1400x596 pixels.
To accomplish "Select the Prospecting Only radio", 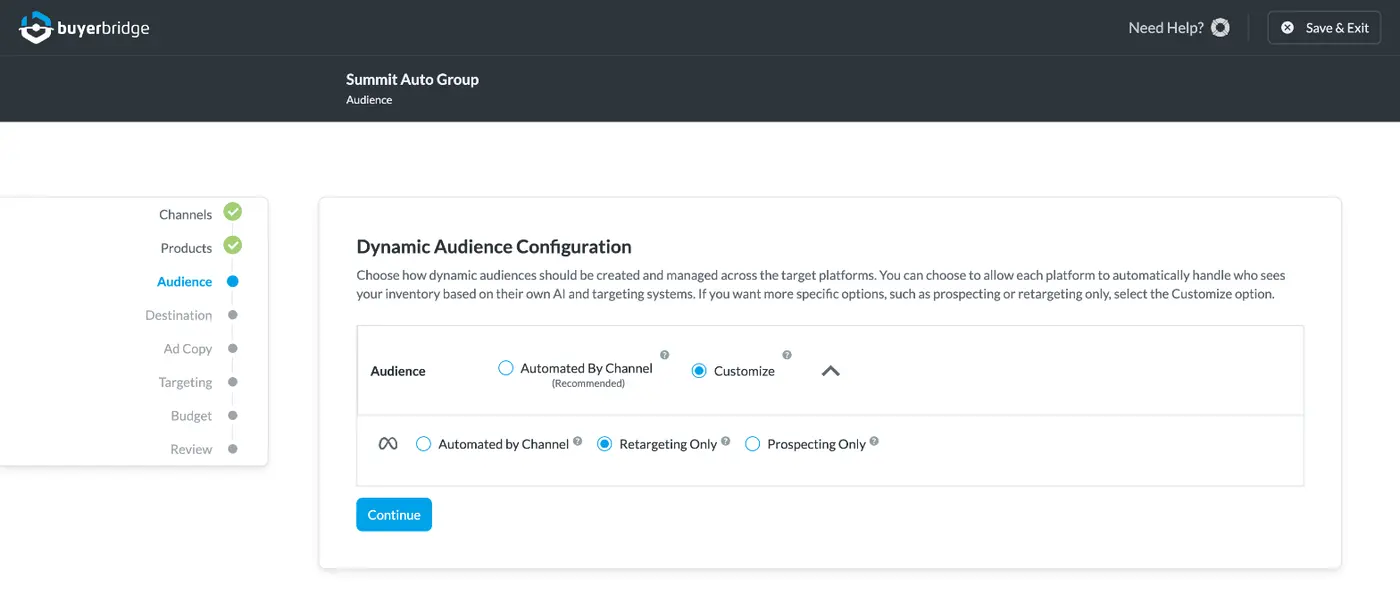I will pos(753,444).
